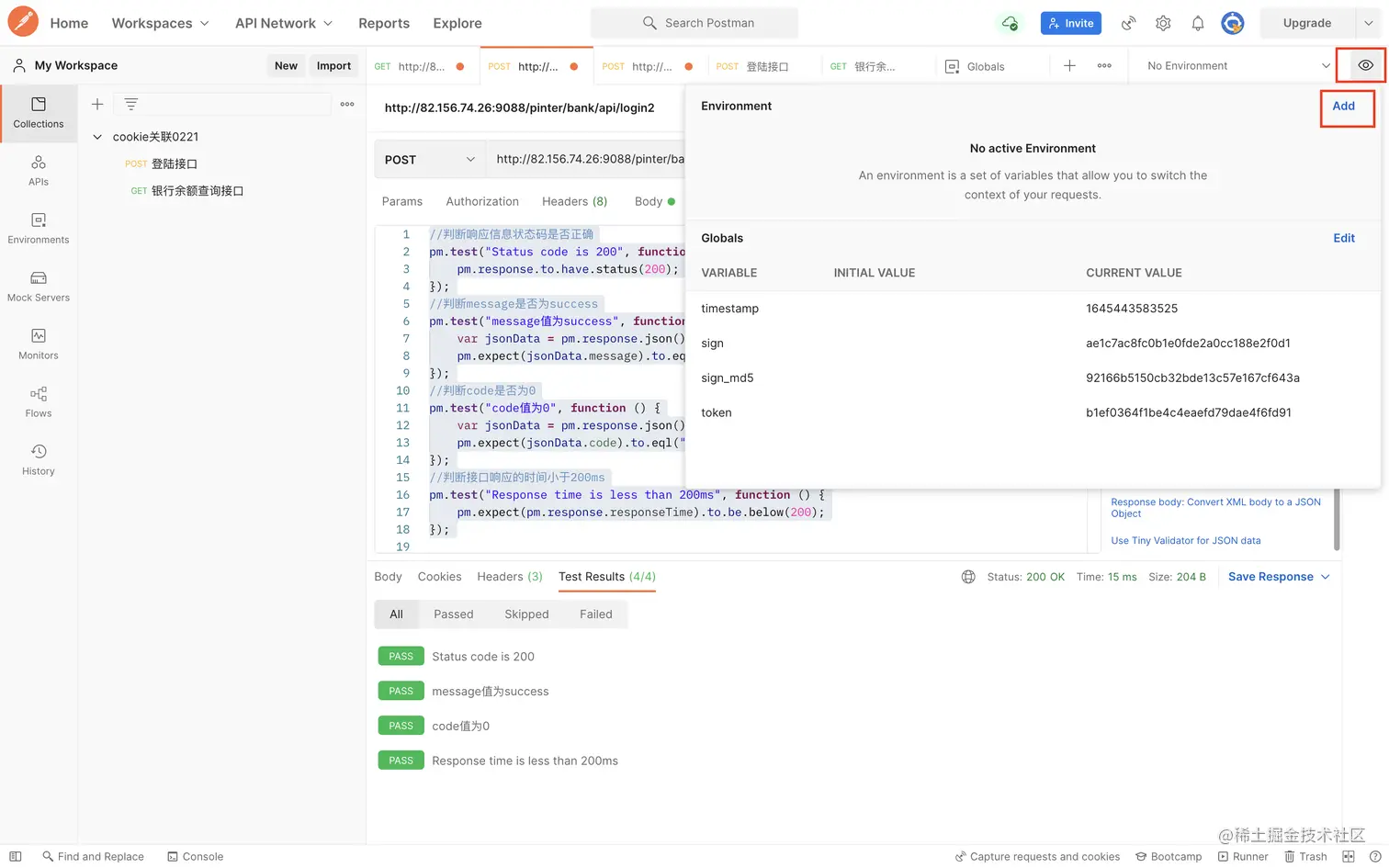This screenshot has height=868, width=1389.
Task: Create a new collection with plus icon
Action: pyautogui.click(x=97, y=105)
